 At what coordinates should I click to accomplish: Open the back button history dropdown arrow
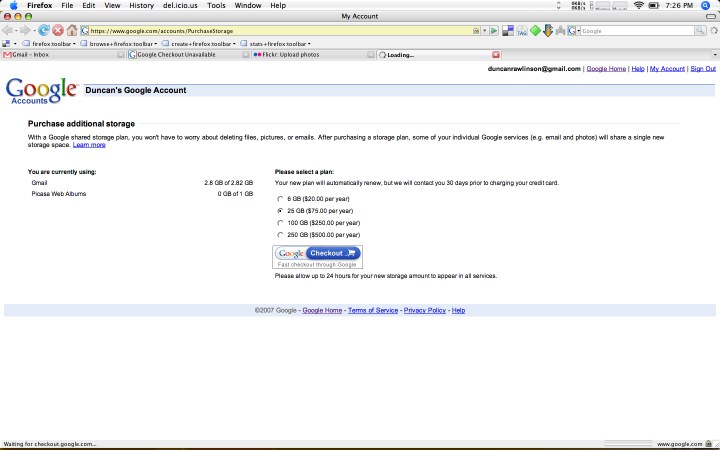pyautogui.click(x=16, y=31)
